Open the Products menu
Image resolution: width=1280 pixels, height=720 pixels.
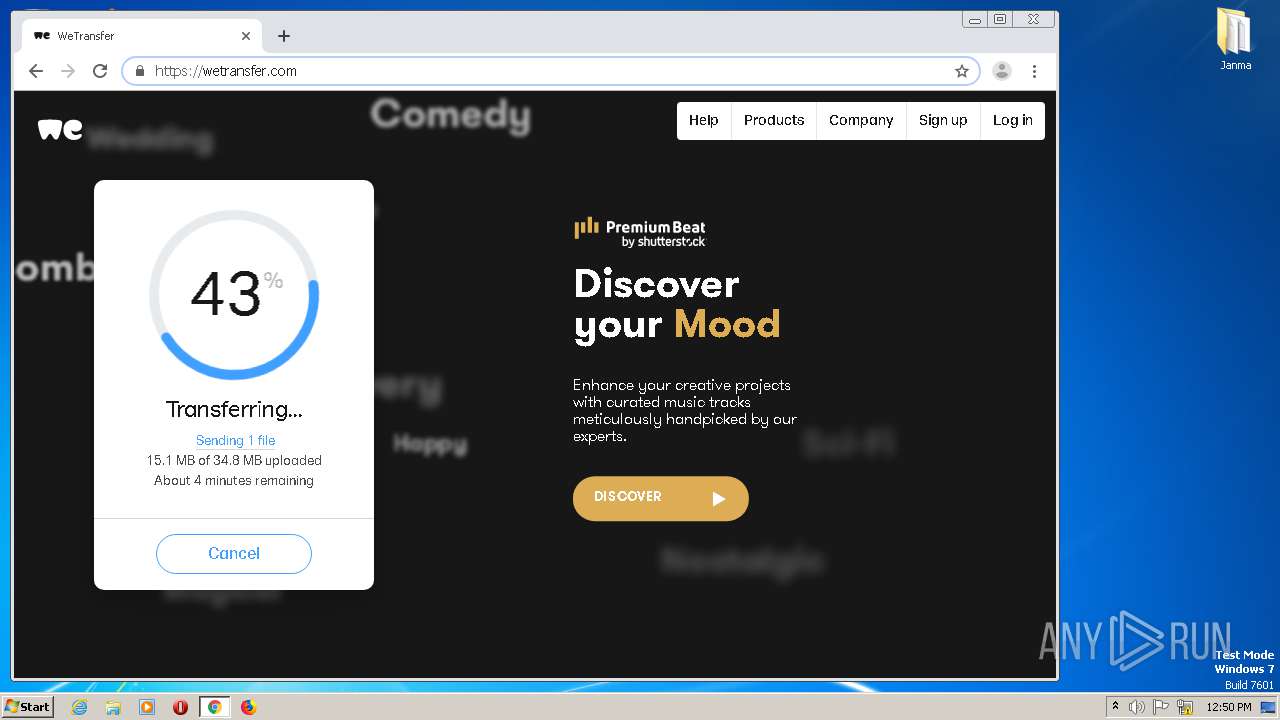(774, 120)
